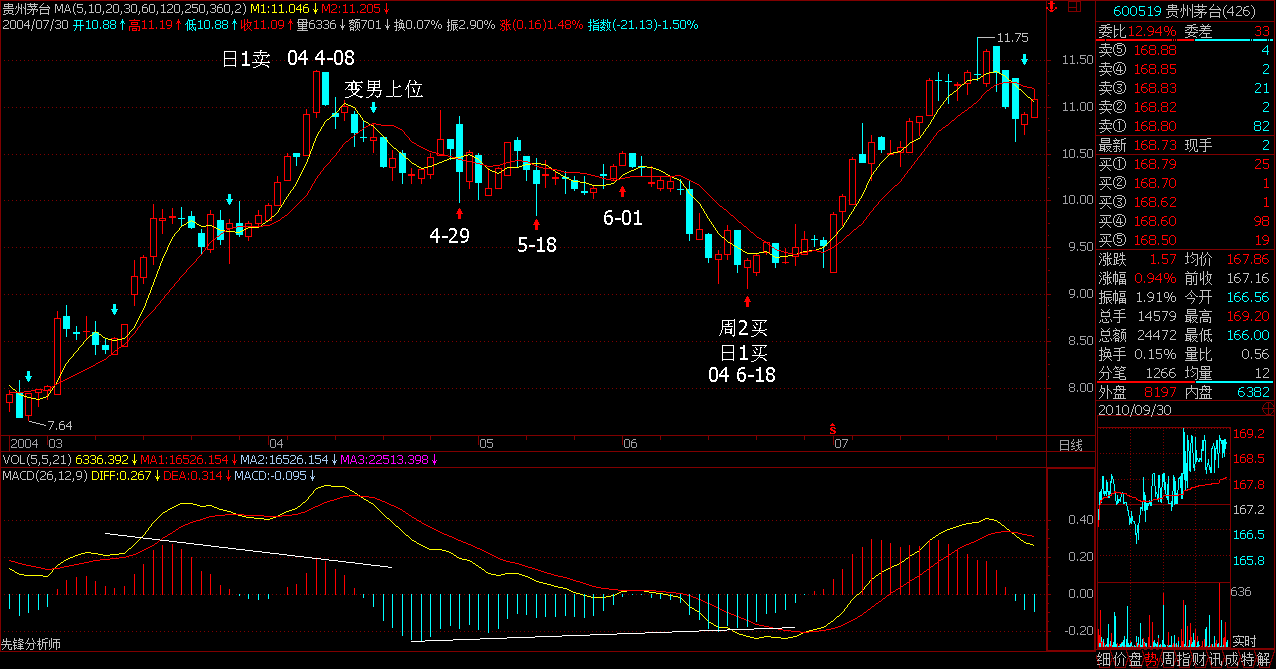Click the red S marker on the date axis
Image resolution: width=1276 pixels, height=669 pixels.
pos(831,429)
